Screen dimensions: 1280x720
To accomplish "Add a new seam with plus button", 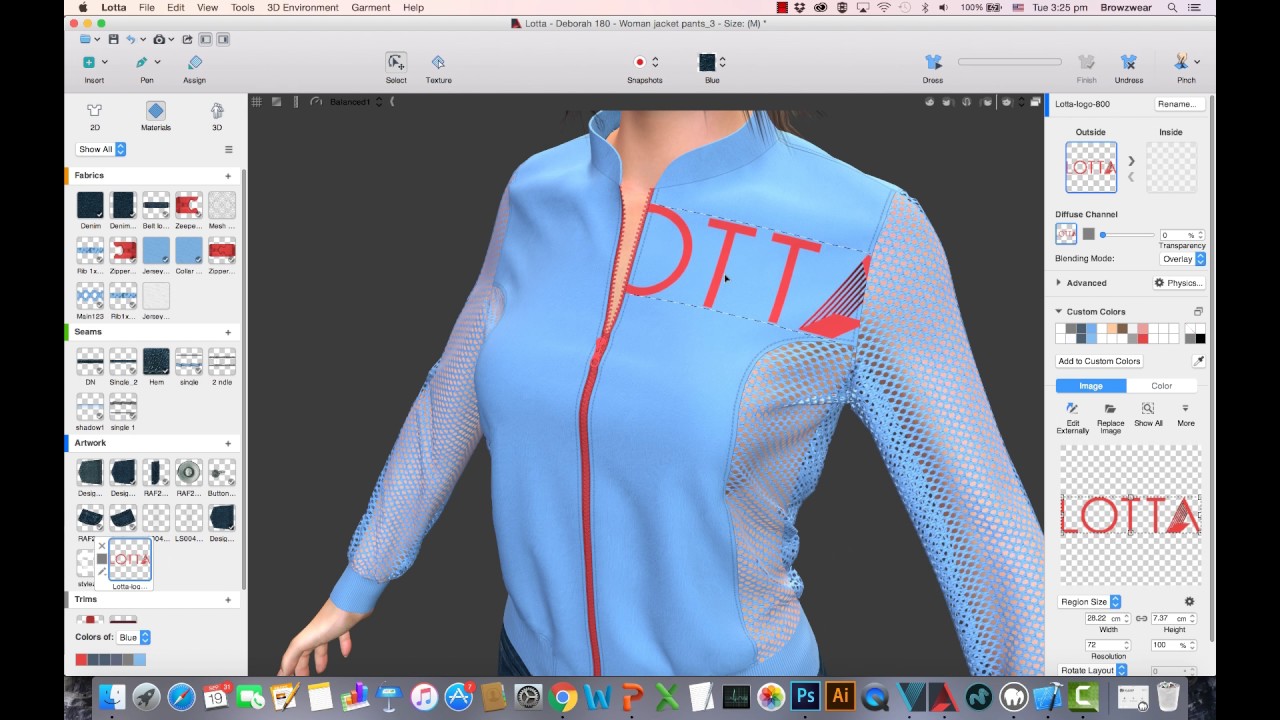I will coord(228,332).
